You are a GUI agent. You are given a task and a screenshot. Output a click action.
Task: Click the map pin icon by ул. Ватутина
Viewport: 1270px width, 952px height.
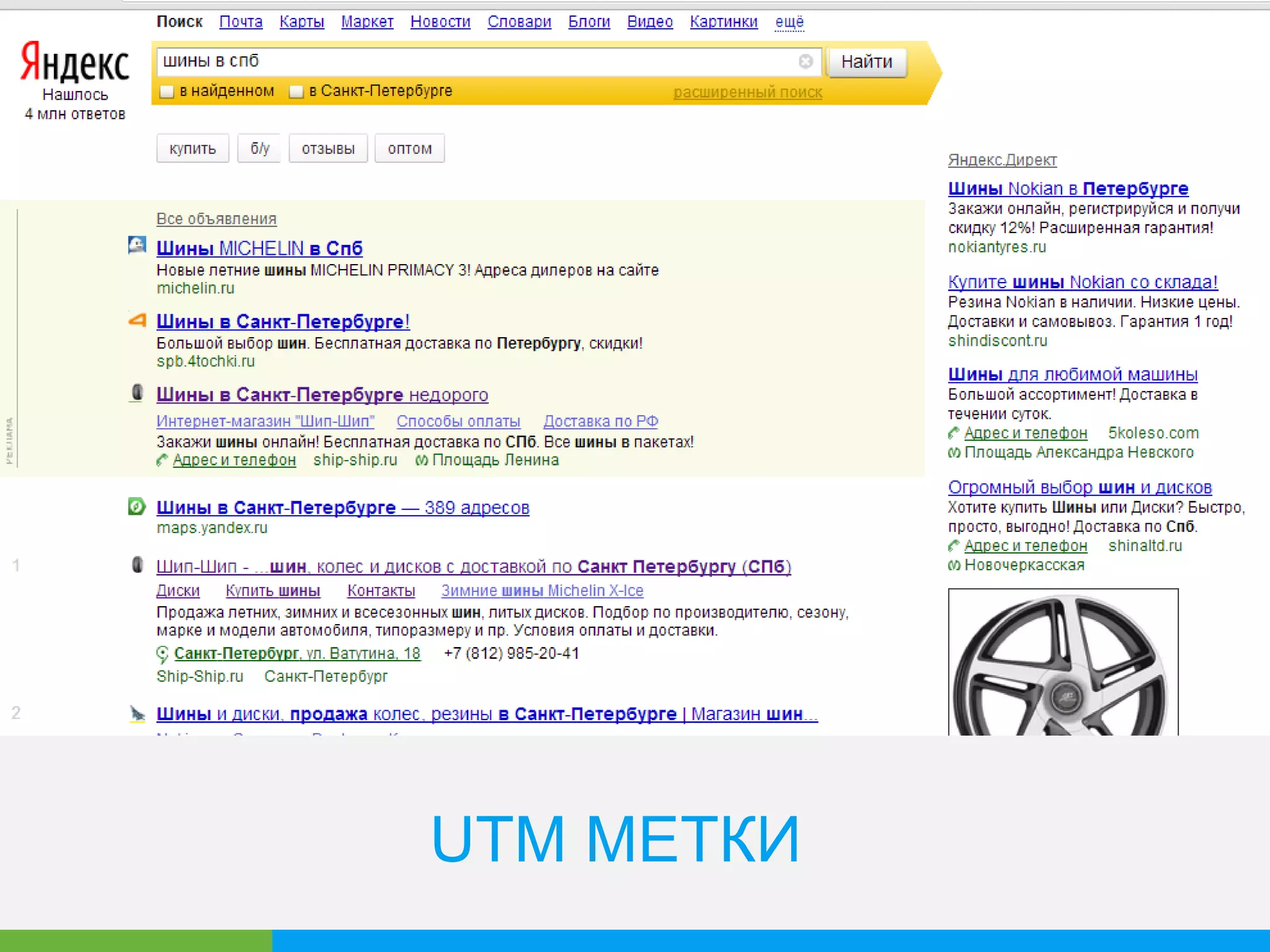tap(162, 654)
